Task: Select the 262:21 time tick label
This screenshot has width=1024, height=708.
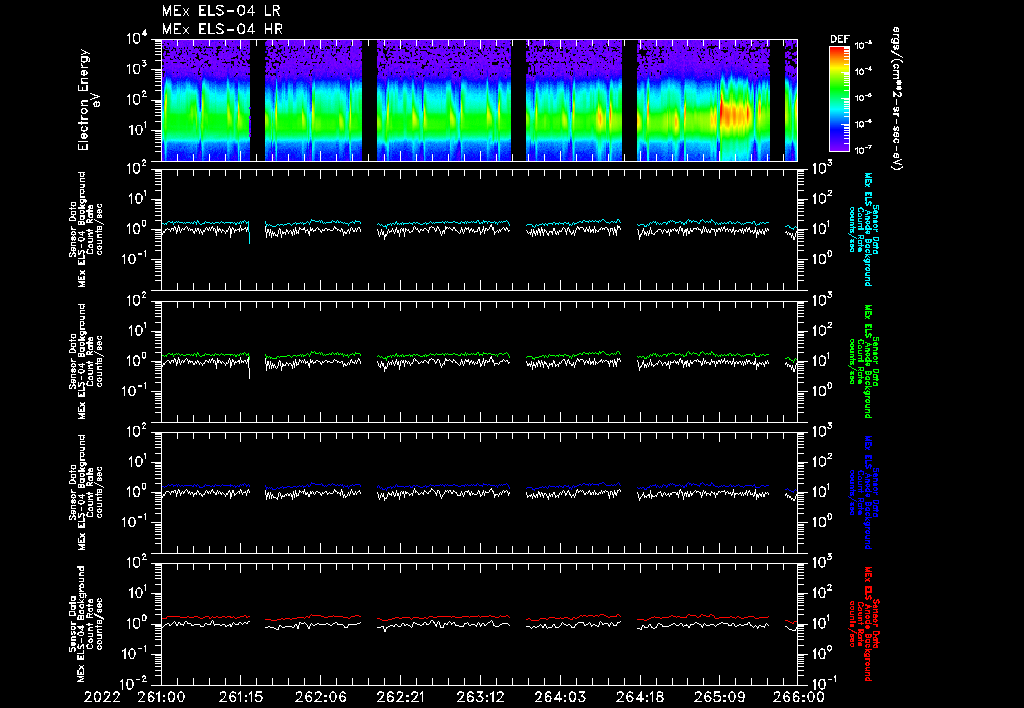Action: click(x=400, y=697)
